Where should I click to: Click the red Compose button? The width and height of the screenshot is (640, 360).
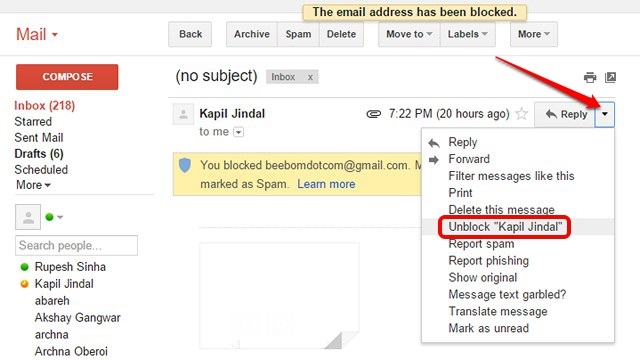pos(67,77)
